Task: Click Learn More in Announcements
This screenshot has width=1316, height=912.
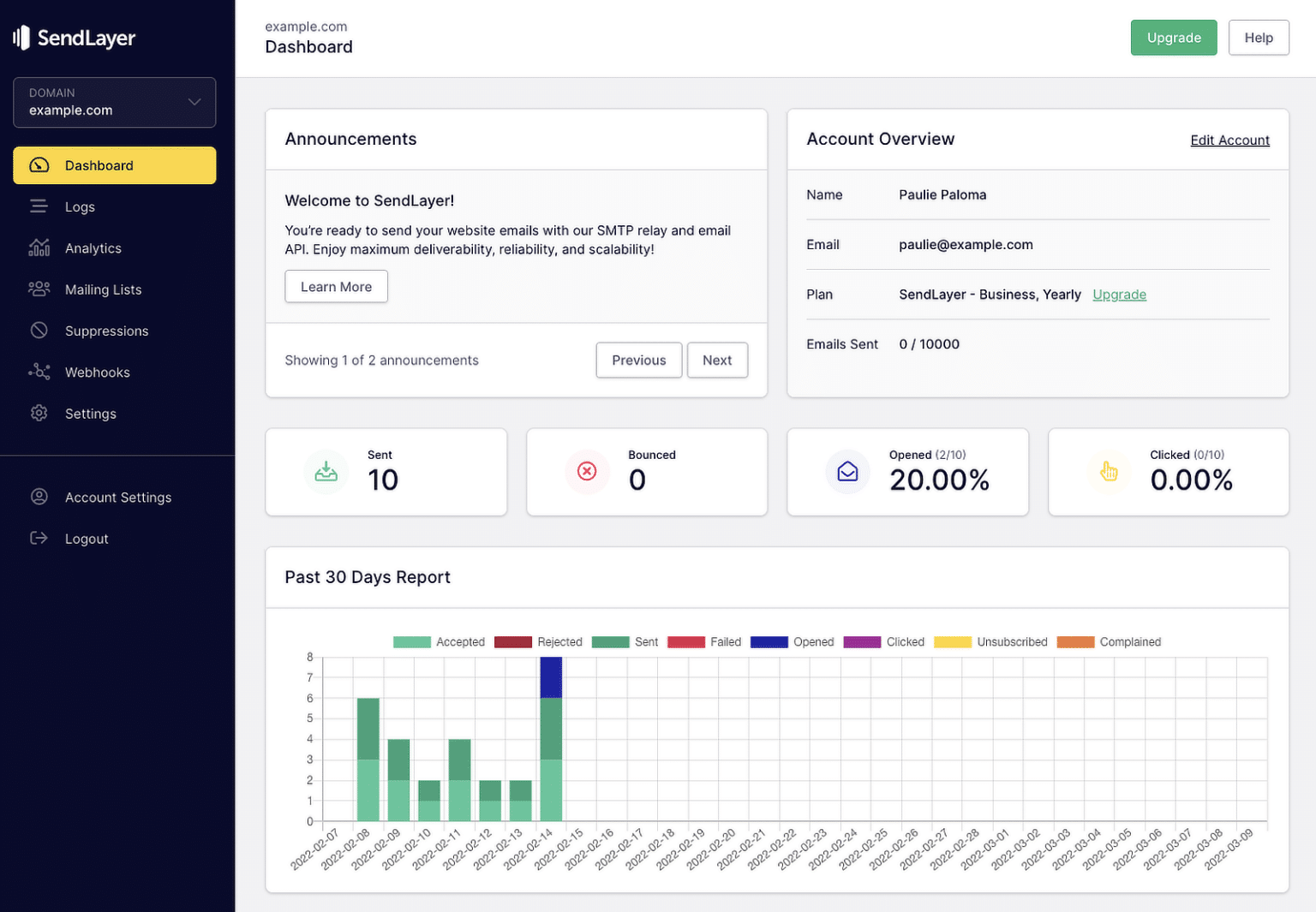Action: point(336,286)
